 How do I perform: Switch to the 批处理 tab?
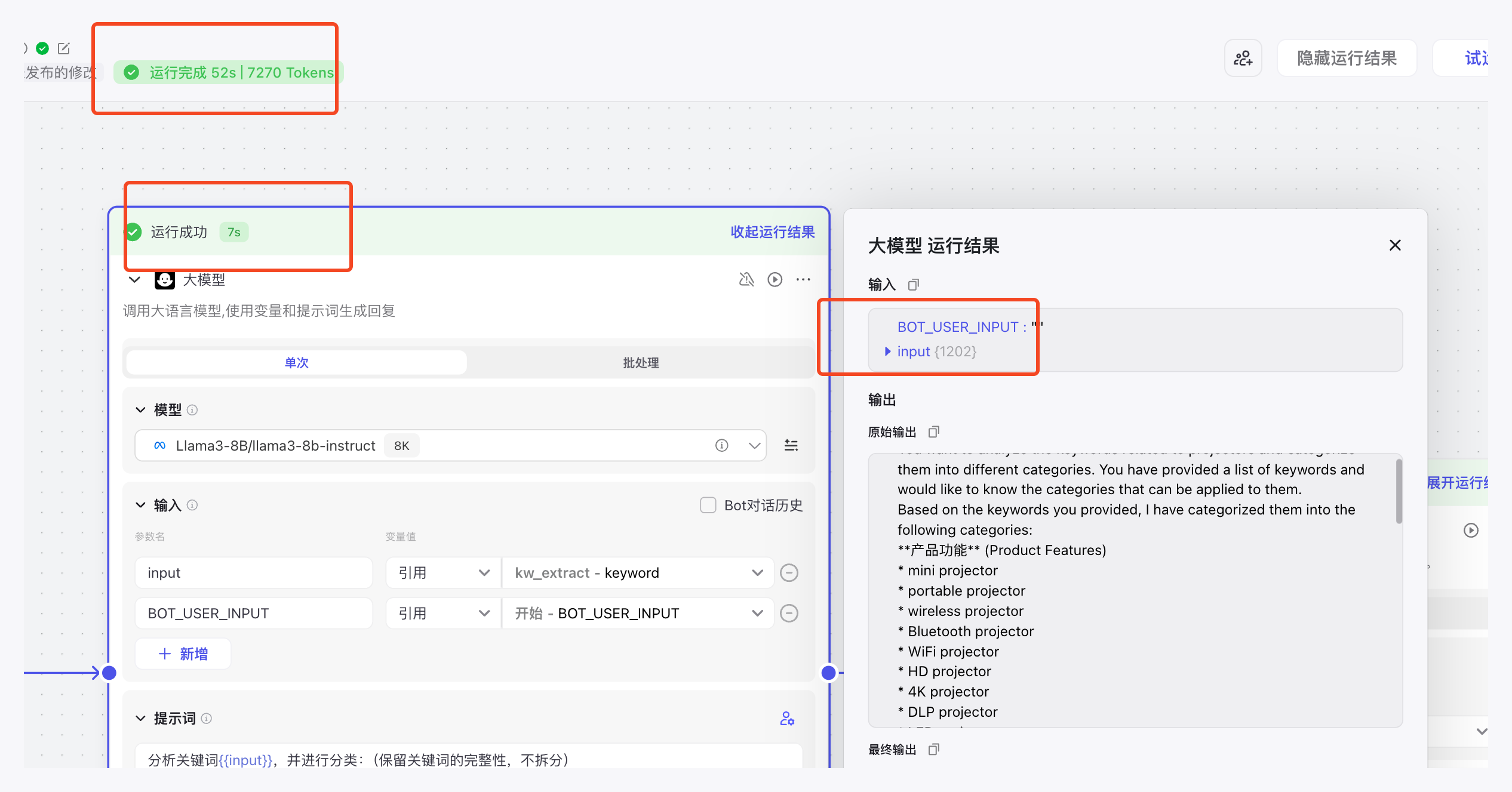coord(641,363)
